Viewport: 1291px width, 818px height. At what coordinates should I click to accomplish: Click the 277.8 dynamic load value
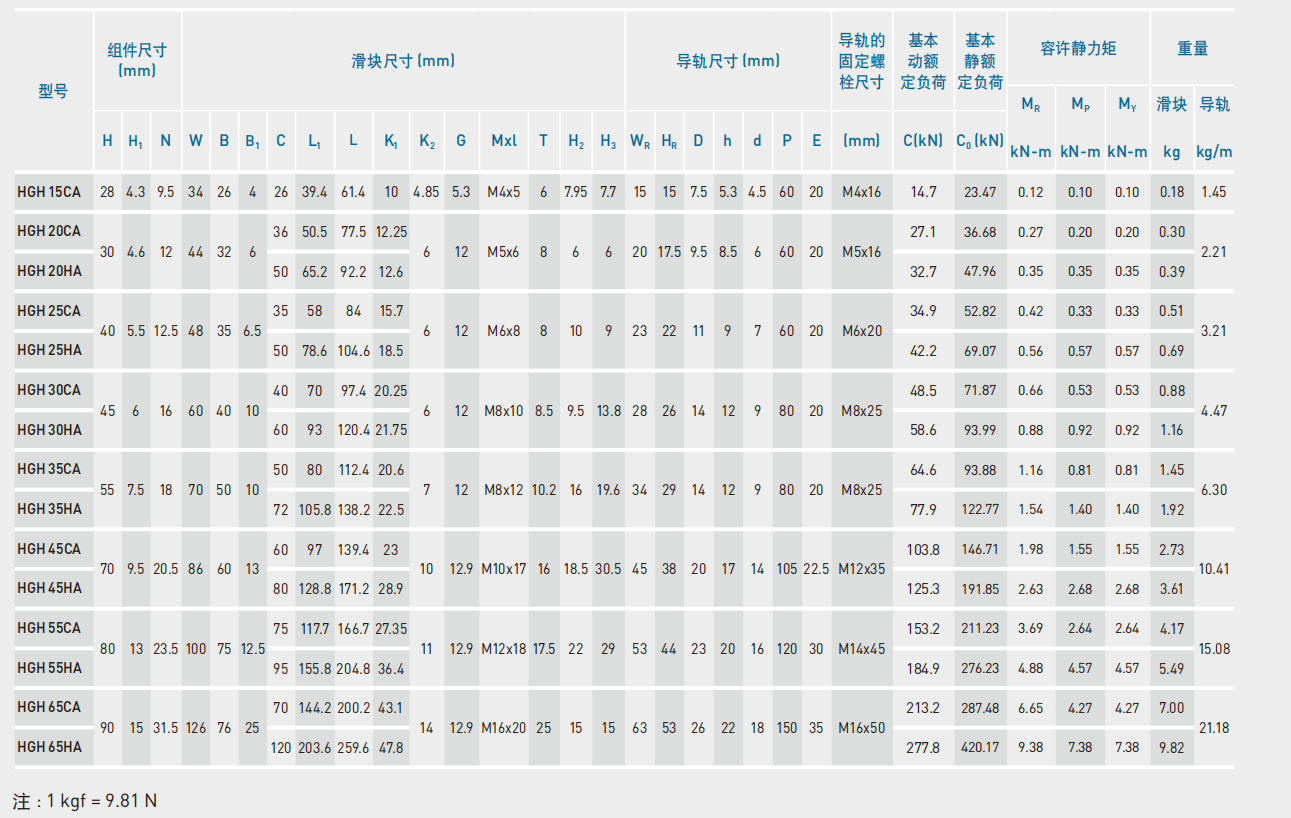click(922, 747)
